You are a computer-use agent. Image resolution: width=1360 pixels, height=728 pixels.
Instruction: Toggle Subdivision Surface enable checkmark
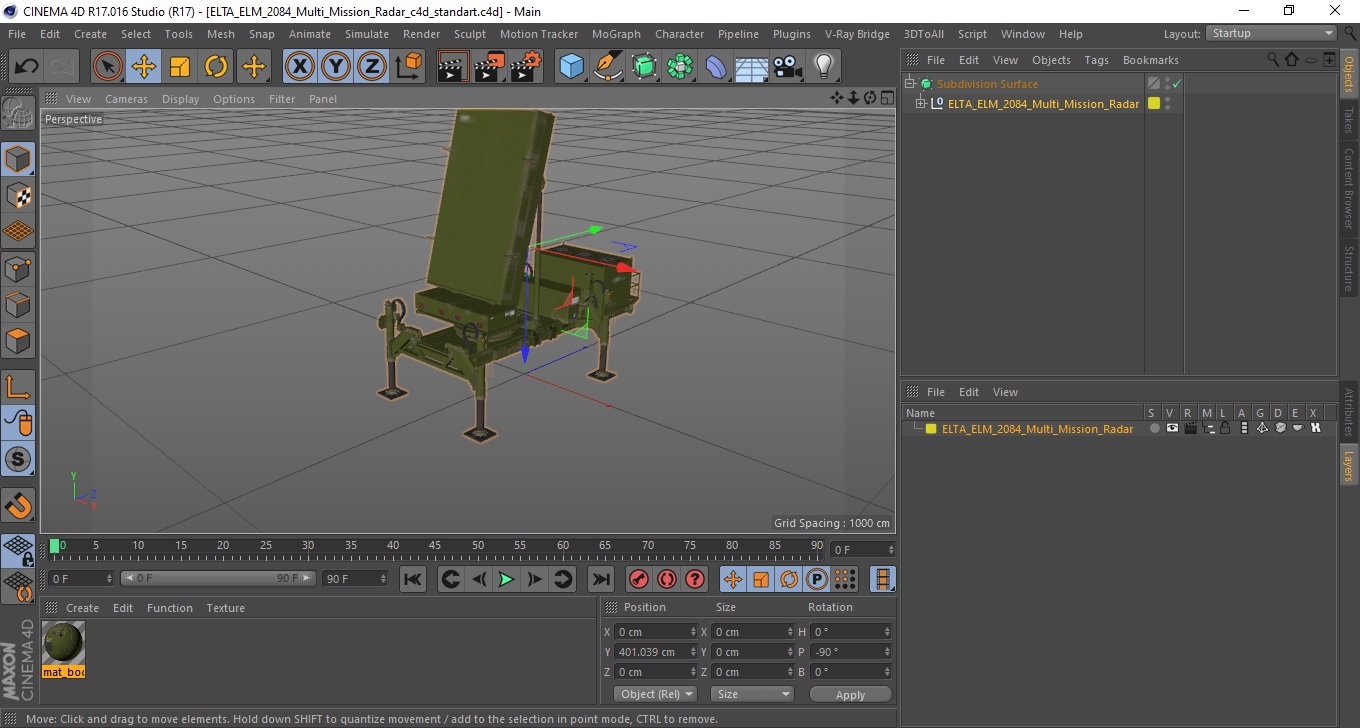[x=1177, y=84]
